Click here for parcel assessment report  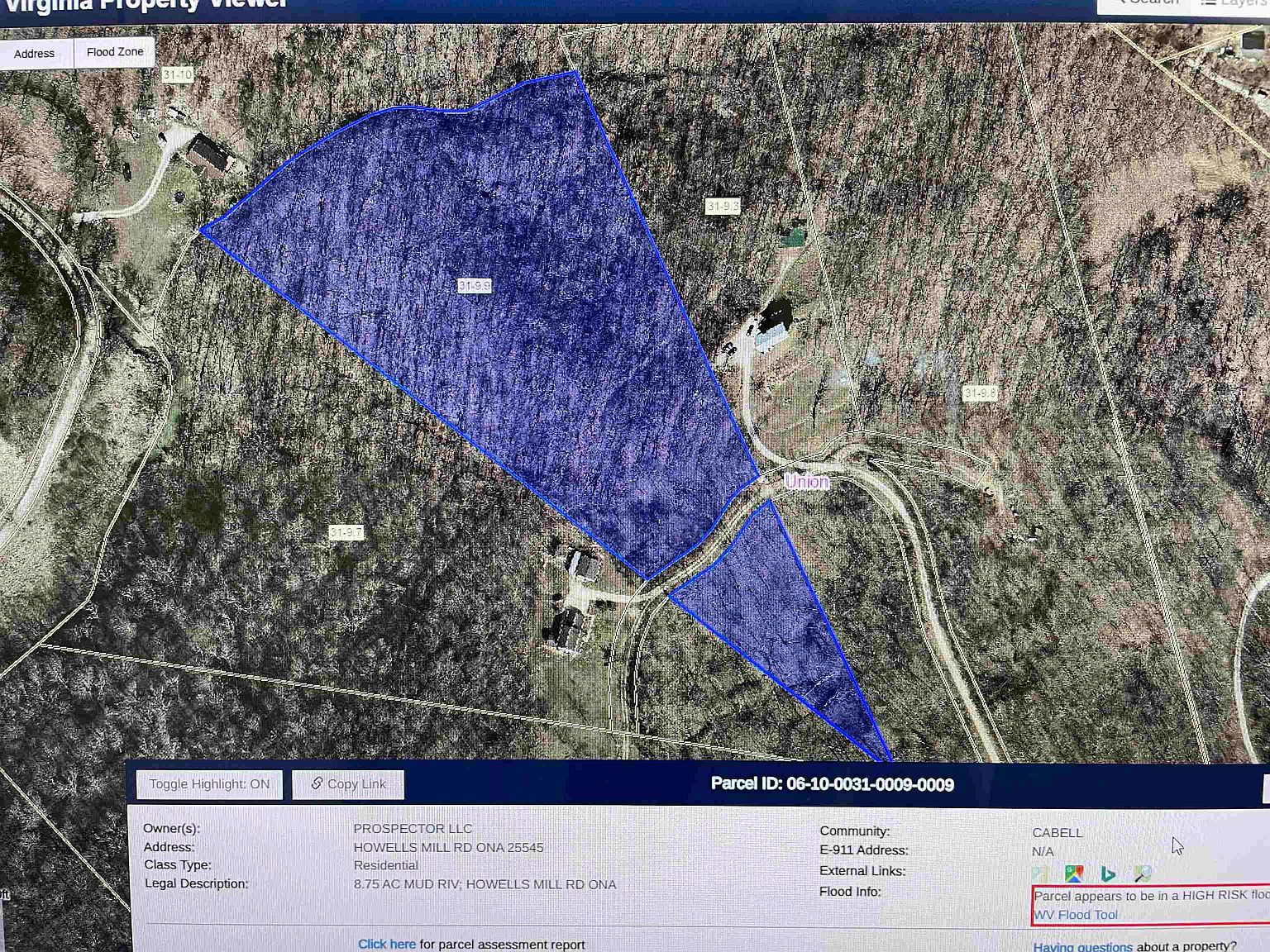click(x=387, y=944)
